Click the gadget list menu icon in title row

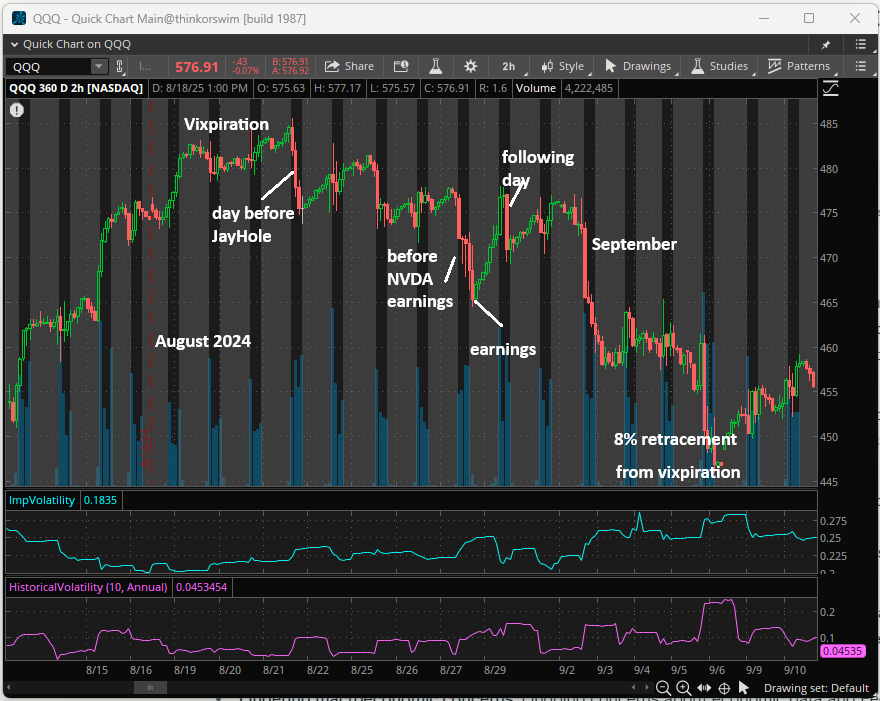860,44
